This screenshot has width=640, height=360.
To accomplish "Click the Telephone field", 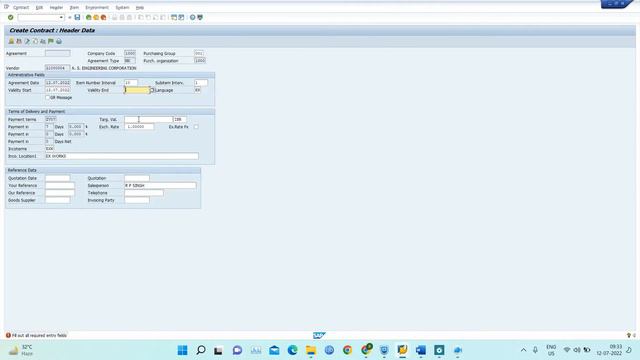I will tap(144, 193).
